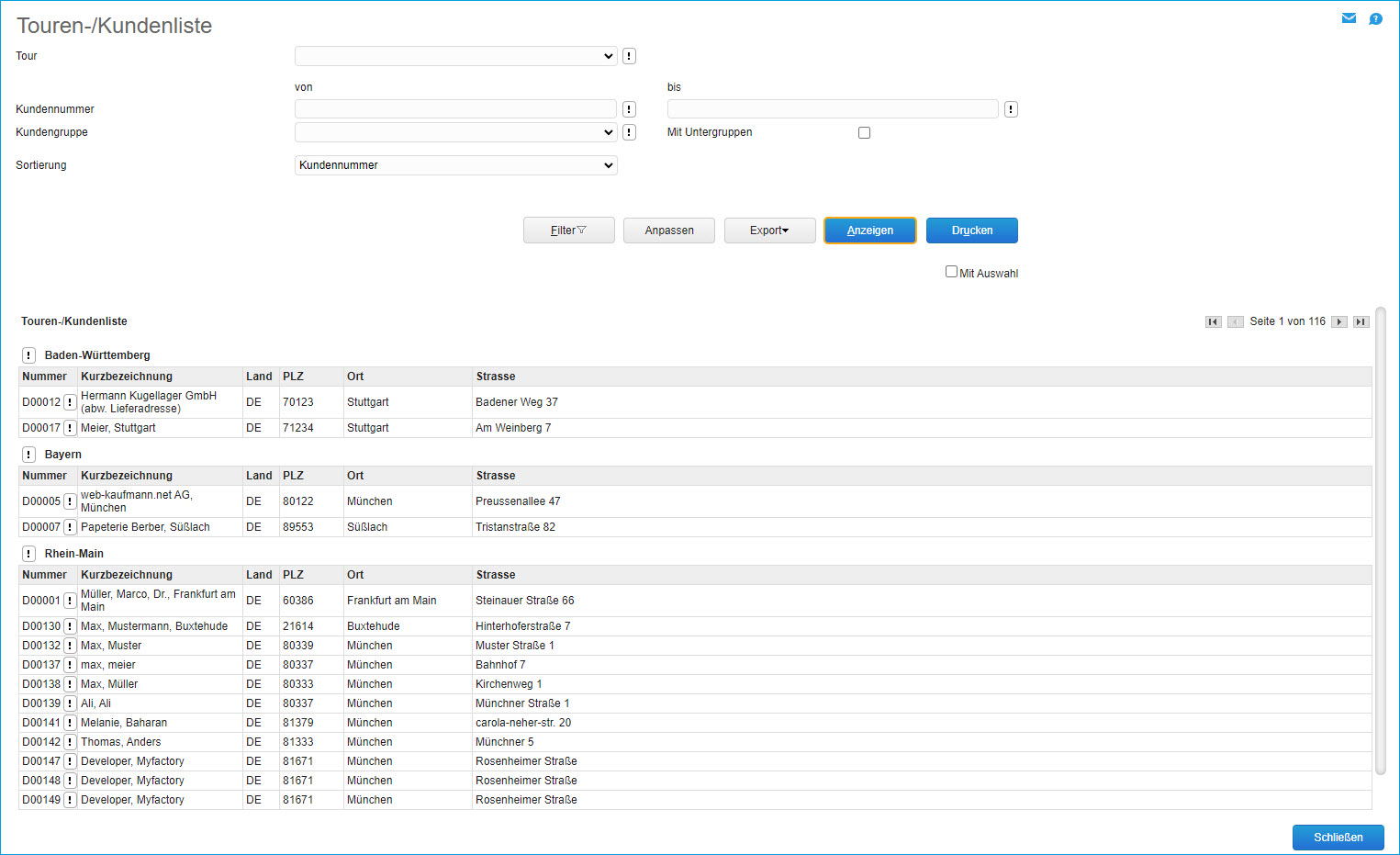This screenshot has height=855, width=1400.
Task: Click 'Seite 1 von 116' page indicator
Action: point(1287,321)
